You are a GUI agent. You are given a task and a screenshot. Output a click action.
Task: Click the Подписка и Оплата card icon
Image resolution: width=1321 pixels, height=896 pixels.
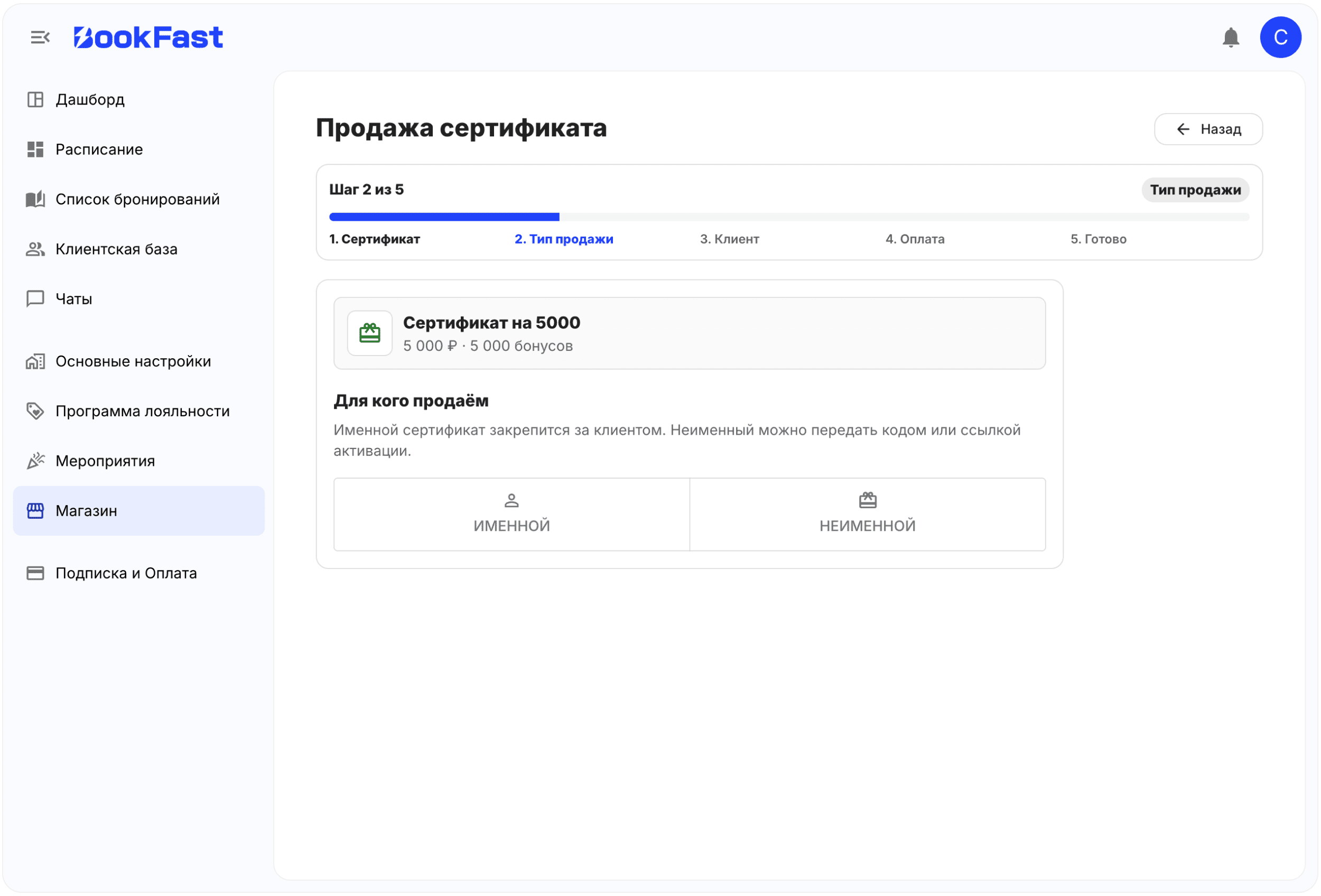[x=35, y=573]
